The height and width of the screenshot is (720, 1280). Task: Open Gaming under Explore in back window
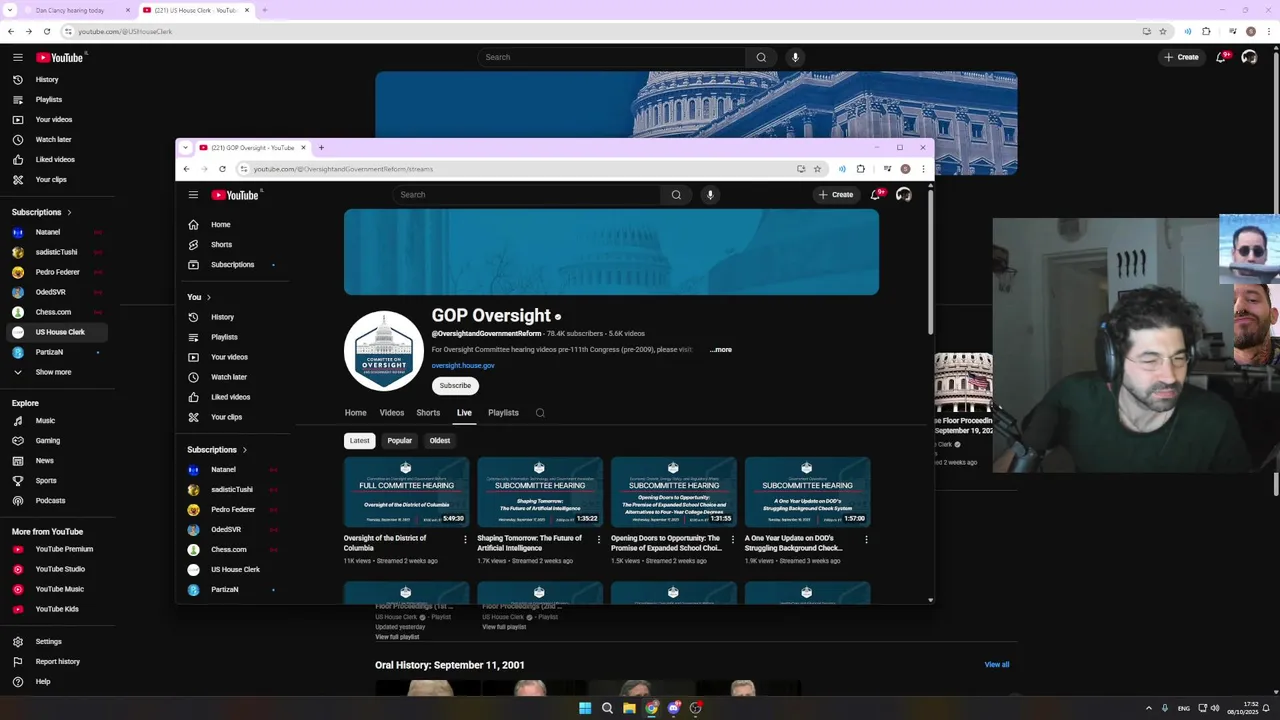click(x=48, y=441)
